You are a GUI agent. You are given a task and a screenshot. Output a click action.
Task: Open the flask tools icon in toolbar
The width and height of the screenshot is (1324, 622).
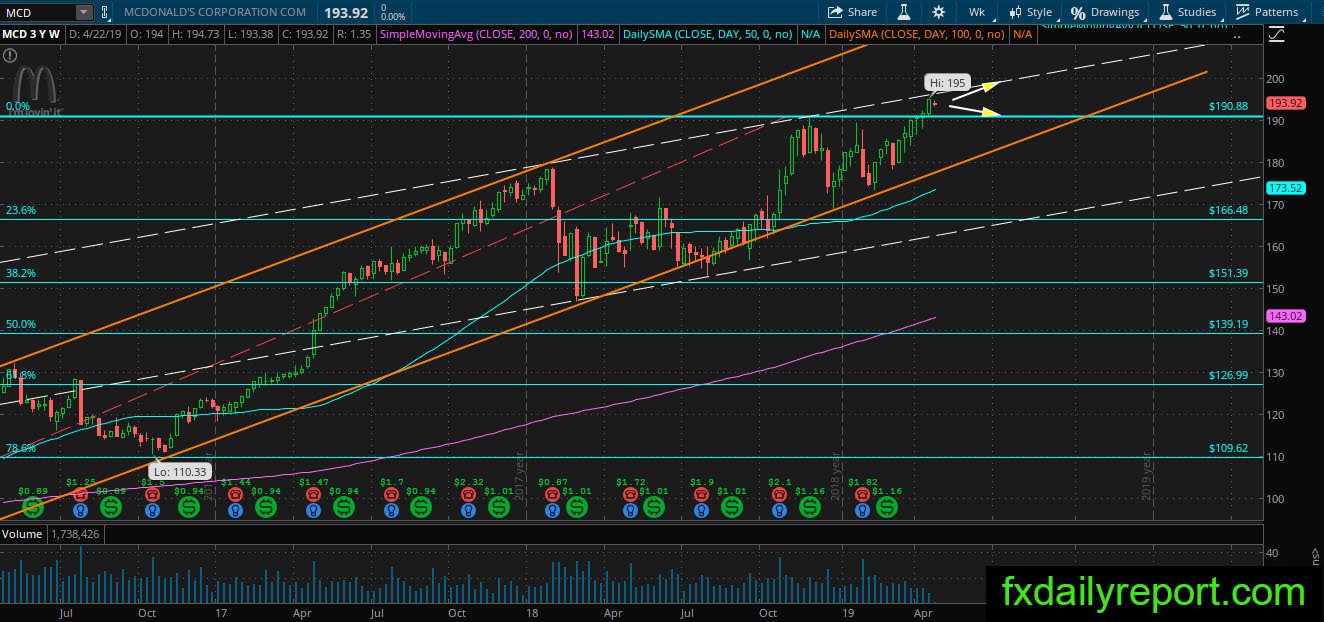904,12
